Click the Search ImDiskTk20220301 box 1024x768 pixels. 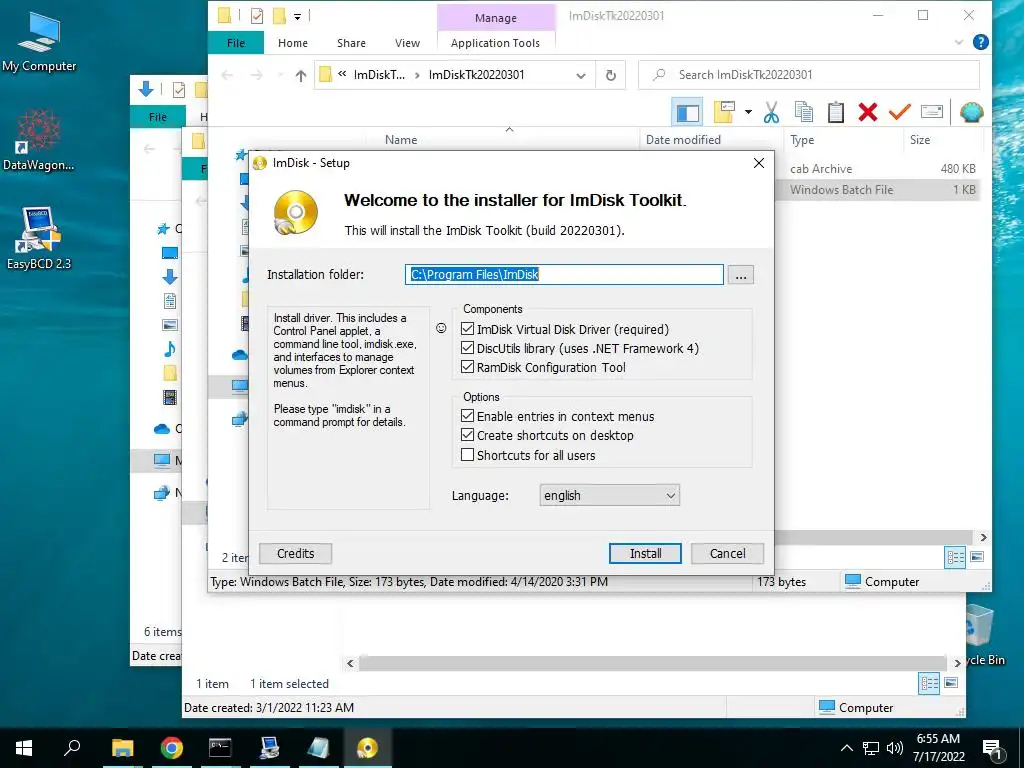[808, 75]
